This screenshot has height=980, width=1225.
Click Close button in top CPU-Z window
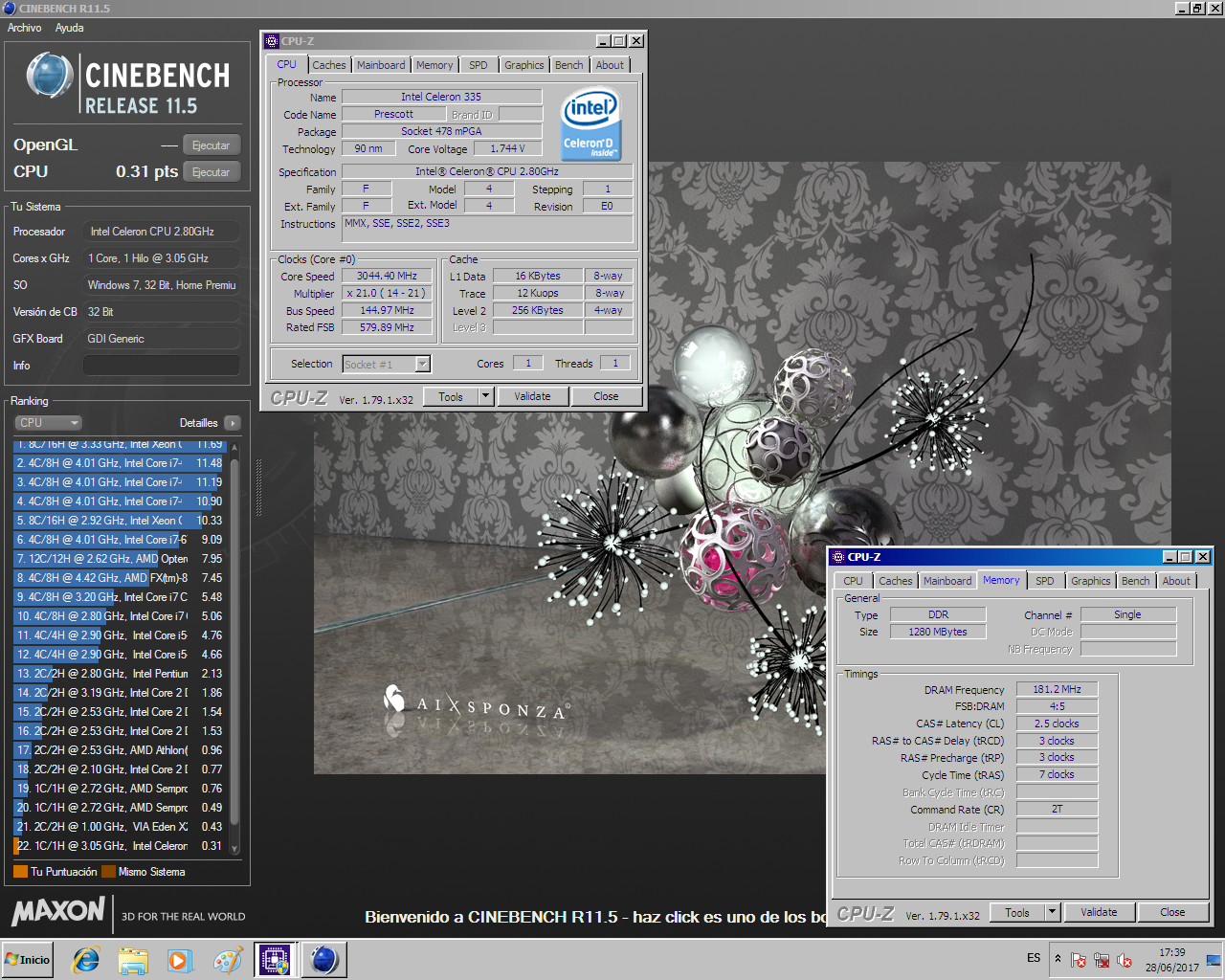coord(606,397)
